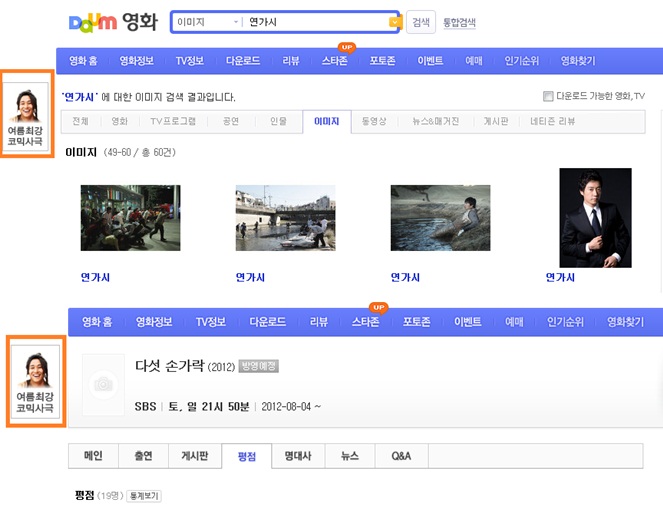This screenshot has height=508, width=663.
Task: Click the camera placeholder poster icon
Action: coord(103,384)
